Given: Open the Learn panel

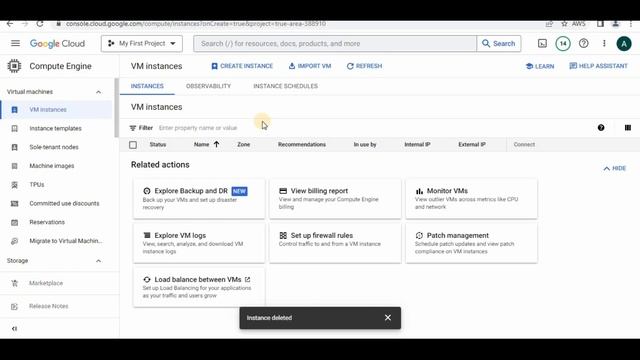Looking at the screenshot, I should click(x=540, y=66).
